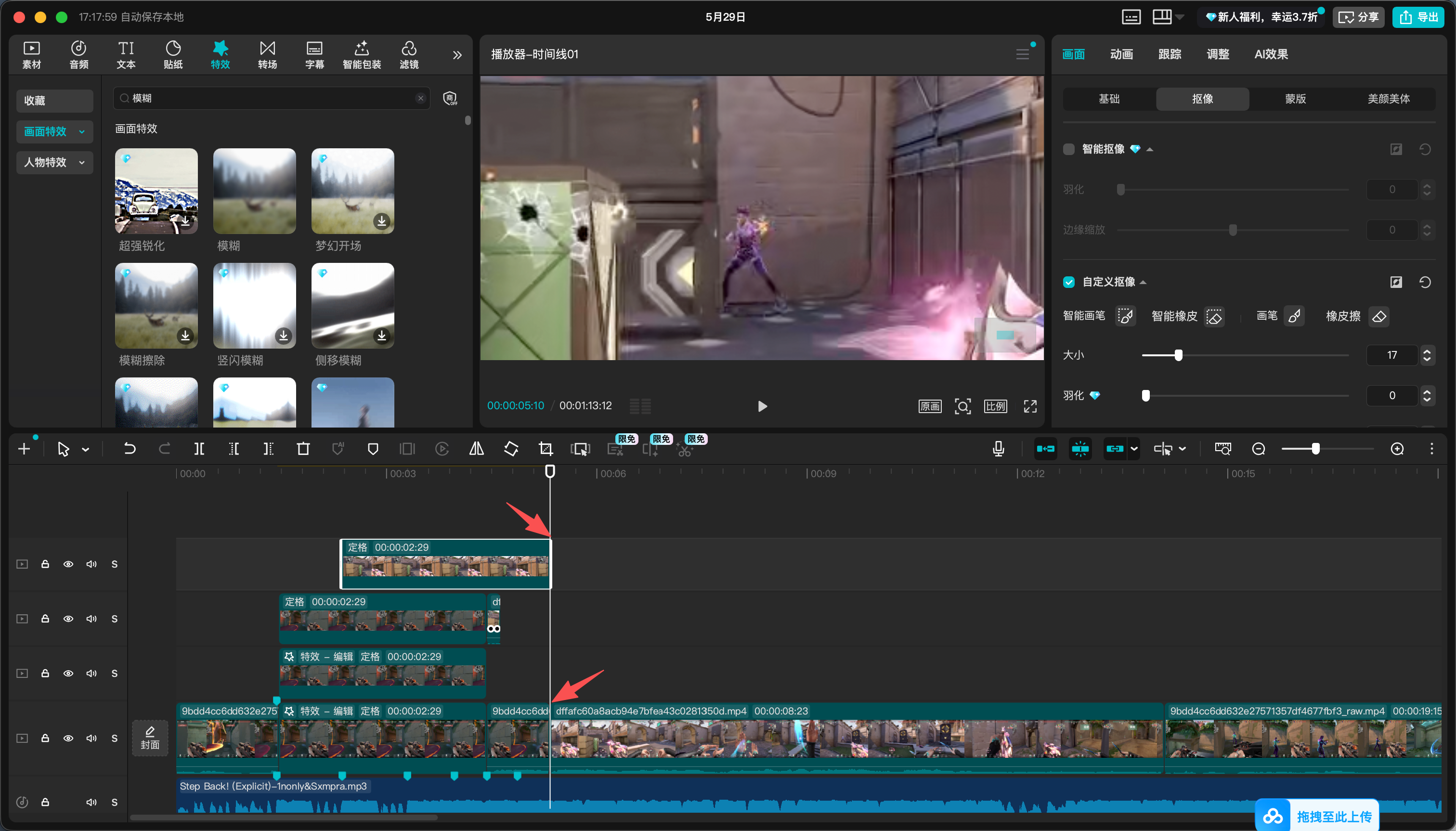Select the 基础 sub-tab

(x=1109, y=99)
